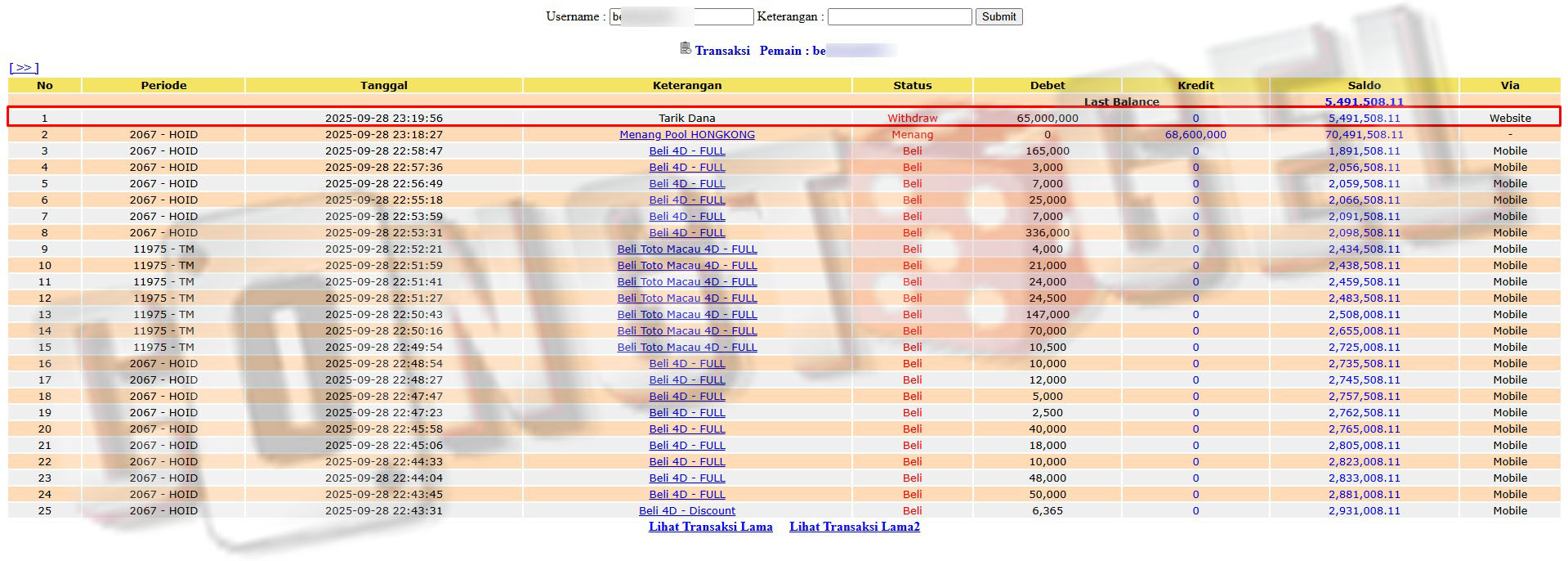Open Lihat Transaksi Lama2 link
The image size is (1568, 561).
[855, 527]
